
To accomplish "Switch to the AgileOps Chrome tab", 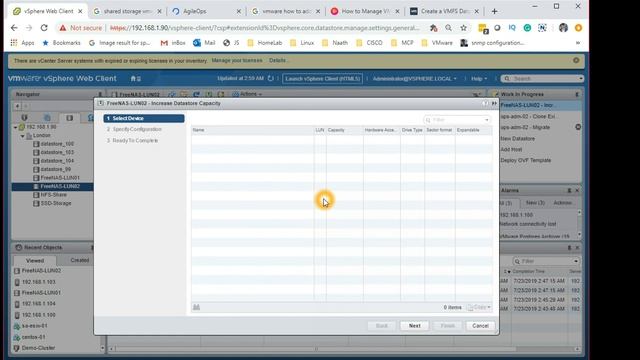I will pyautogui.click(x=206, y=11).
